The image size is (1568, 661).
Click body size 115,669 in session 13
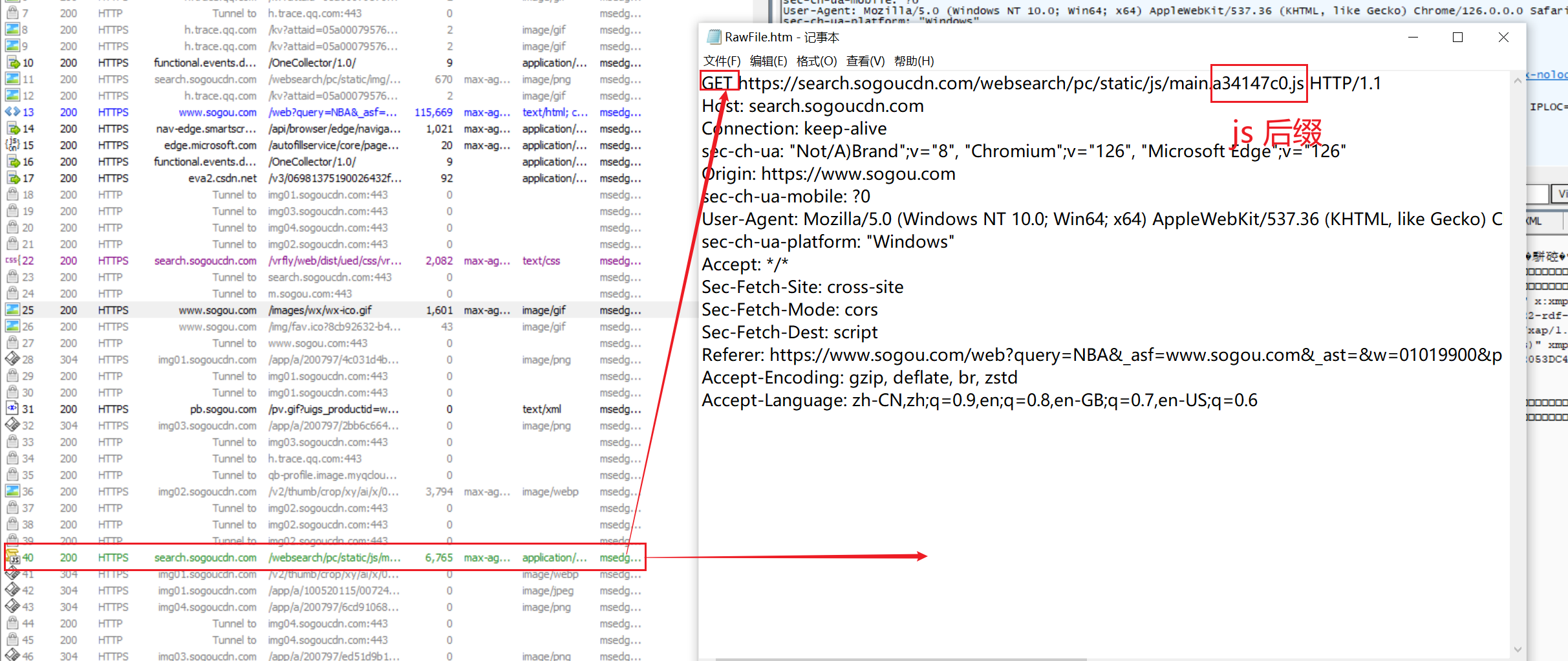pos(433,112)
